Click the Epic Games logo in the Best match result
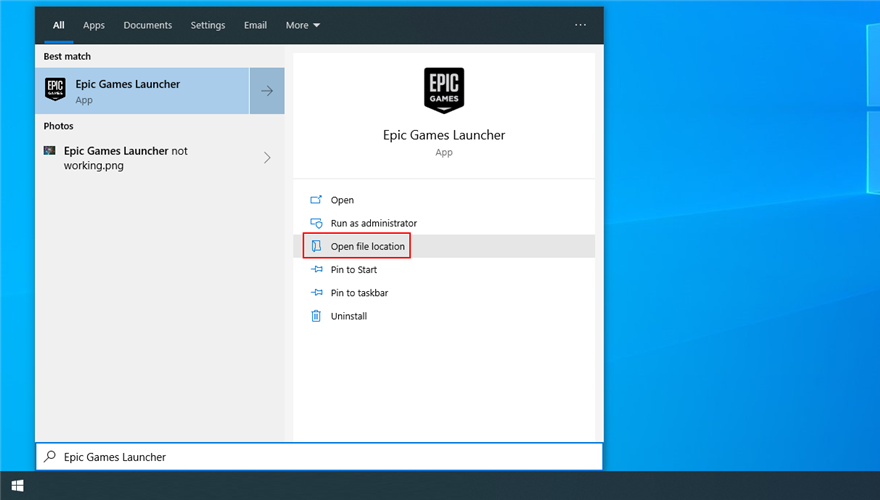The height and width of the screenshot is (500, 880). 56,89
